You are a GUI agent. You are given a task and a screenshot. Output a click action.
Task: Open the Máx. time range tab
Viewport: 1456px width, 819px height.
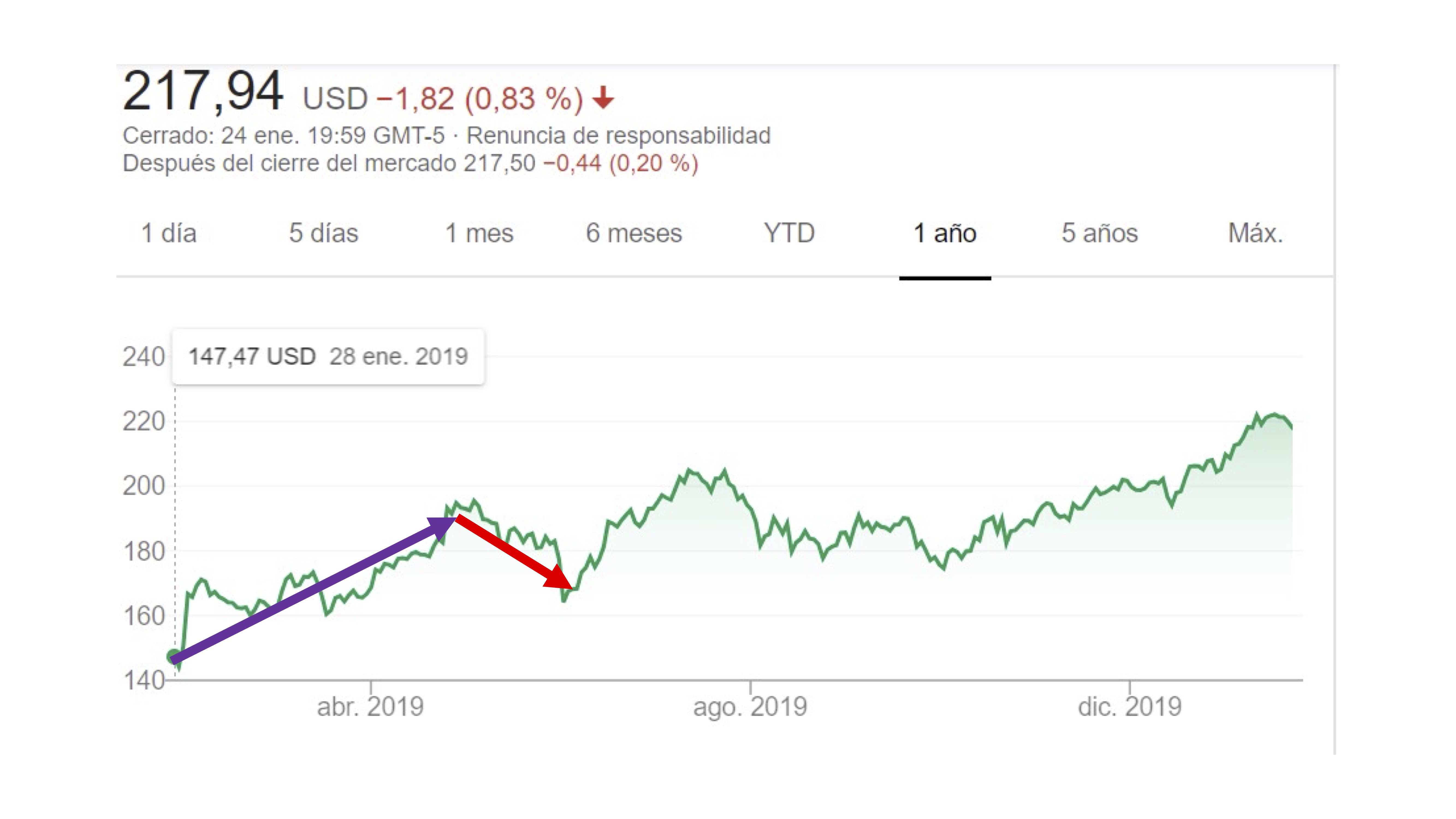tap(1255, 233)
